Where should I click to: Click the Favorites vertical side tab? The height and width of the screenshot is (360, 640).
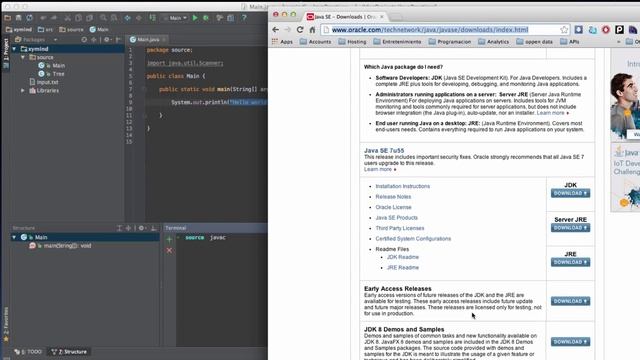[6, 324]
